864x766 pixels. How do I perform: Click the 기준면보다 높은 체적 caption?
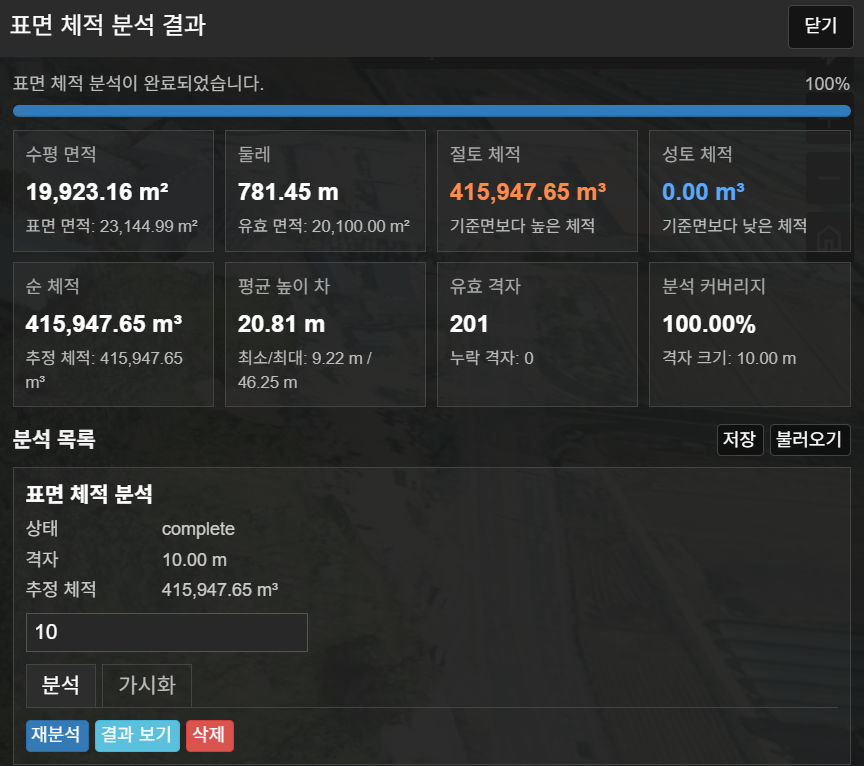pyautogui.click(x=522, y=226)
